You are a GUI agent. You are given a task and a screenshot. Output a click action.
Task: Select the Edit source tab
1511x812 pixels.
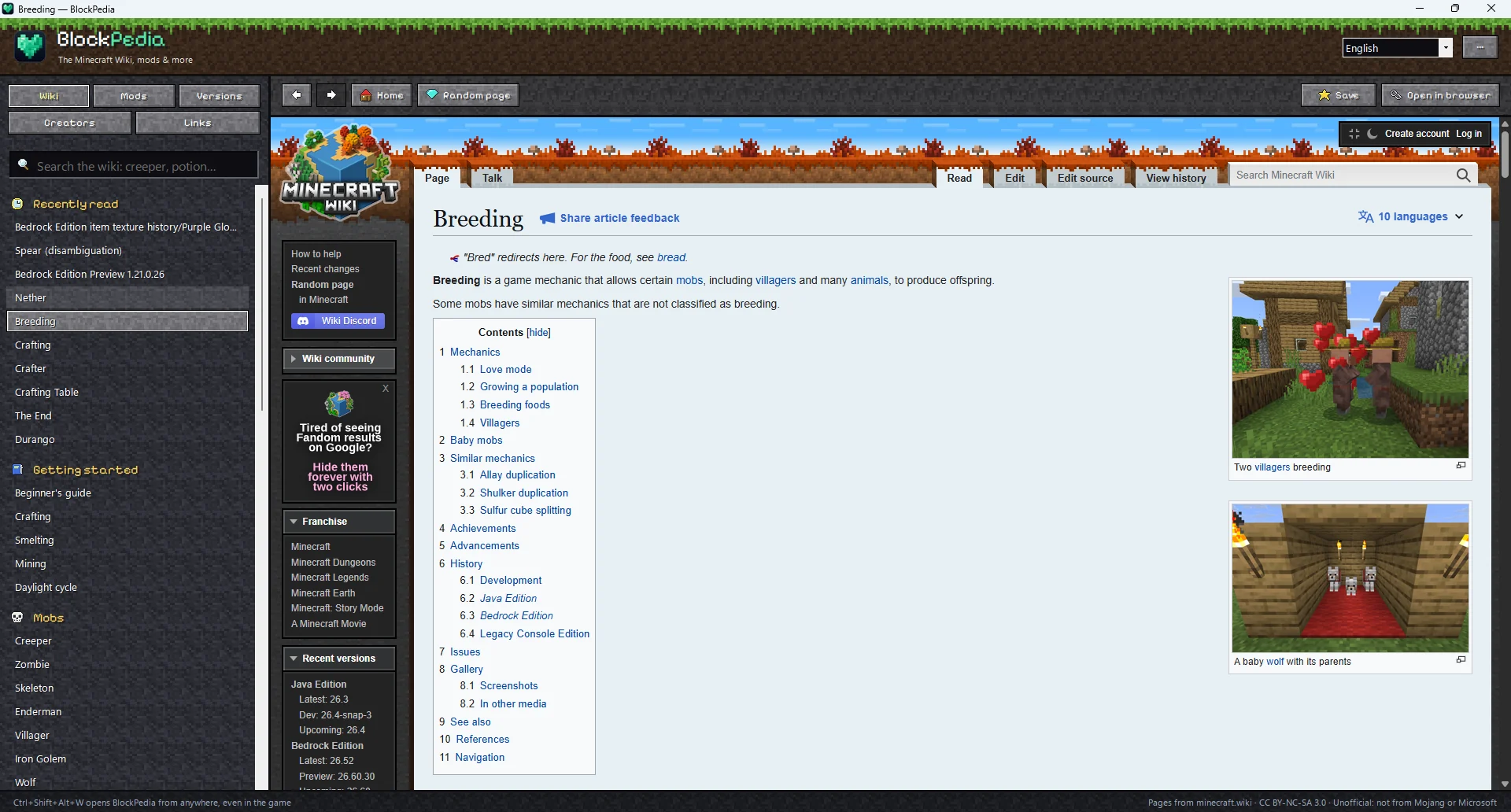(x=1085, y=178)
